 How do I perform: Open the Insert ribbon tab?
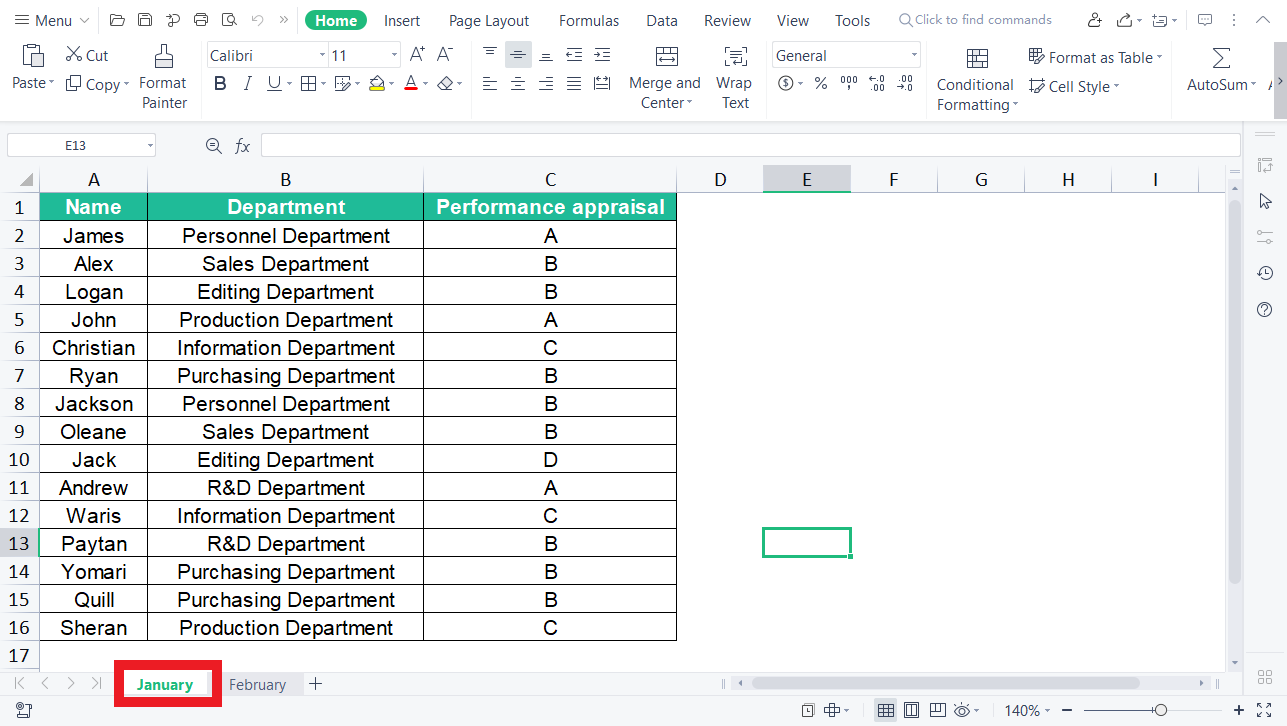click(x=402, y=20)
